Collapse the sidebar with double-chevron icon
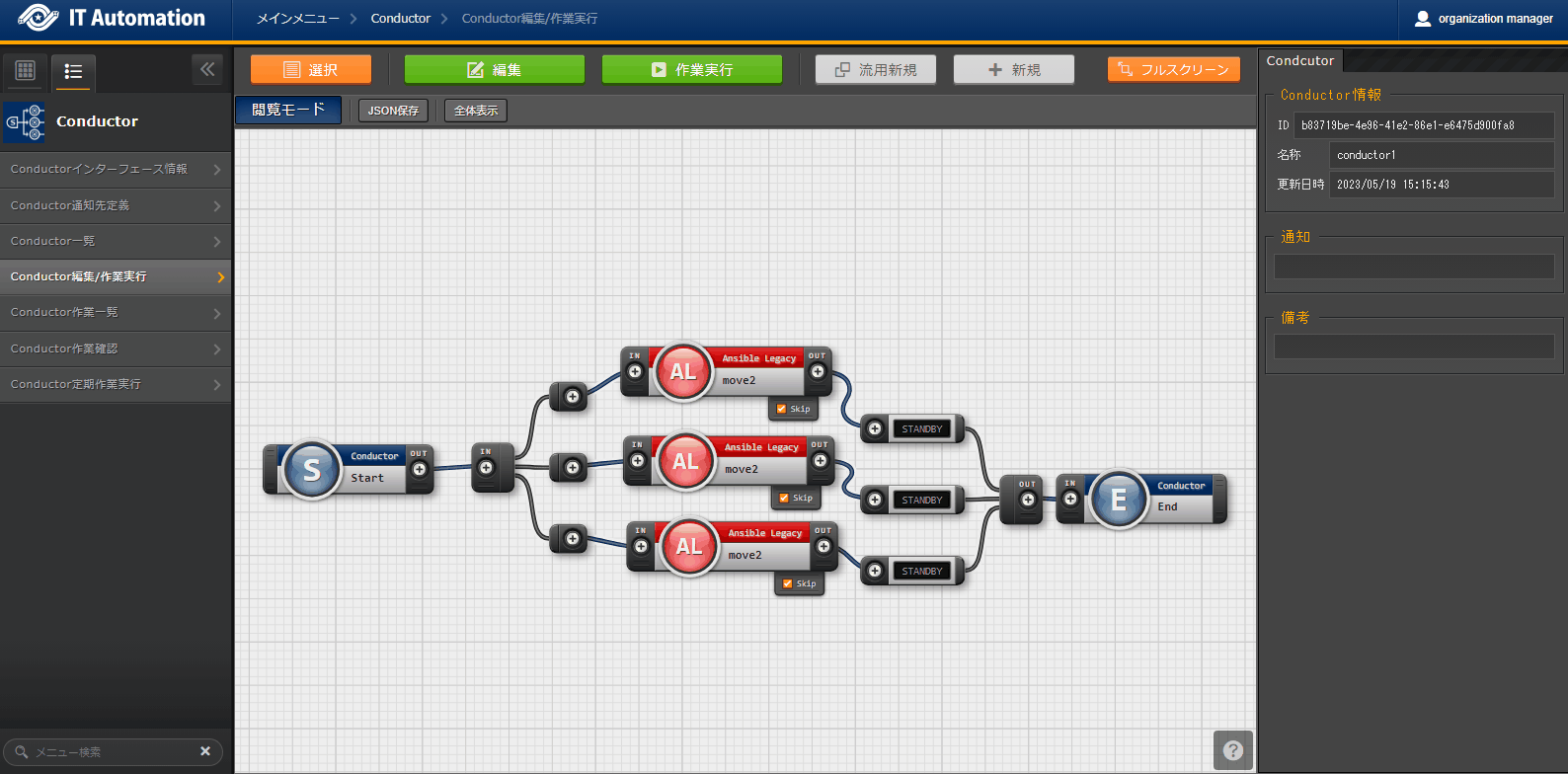 click(x=207, y=69)
